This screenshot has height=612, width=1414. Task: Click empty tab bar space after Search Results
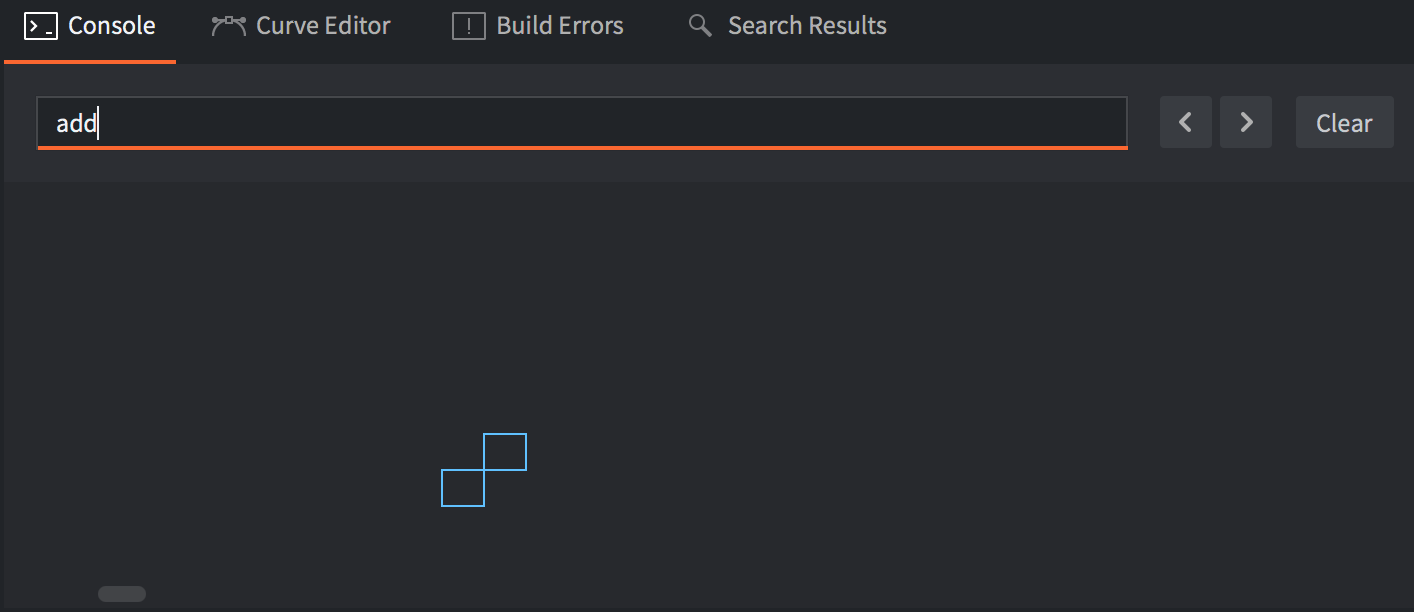coord(1150,30)
